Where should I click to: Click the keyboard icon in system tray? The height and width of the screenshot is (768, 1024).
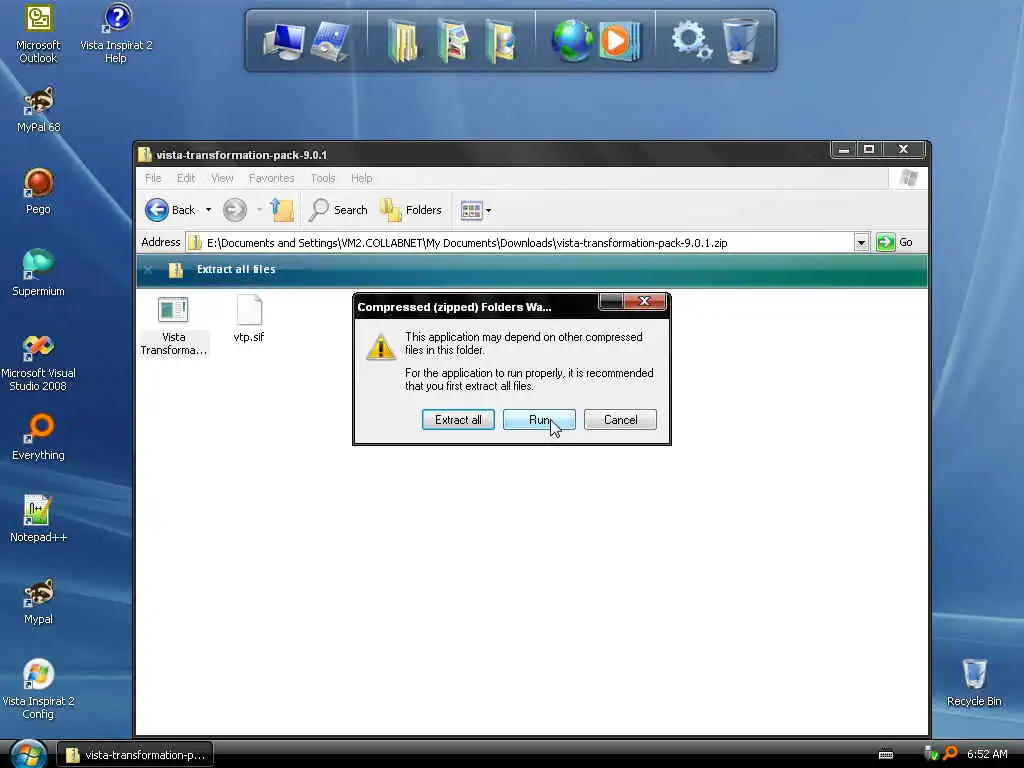[886, 754]
